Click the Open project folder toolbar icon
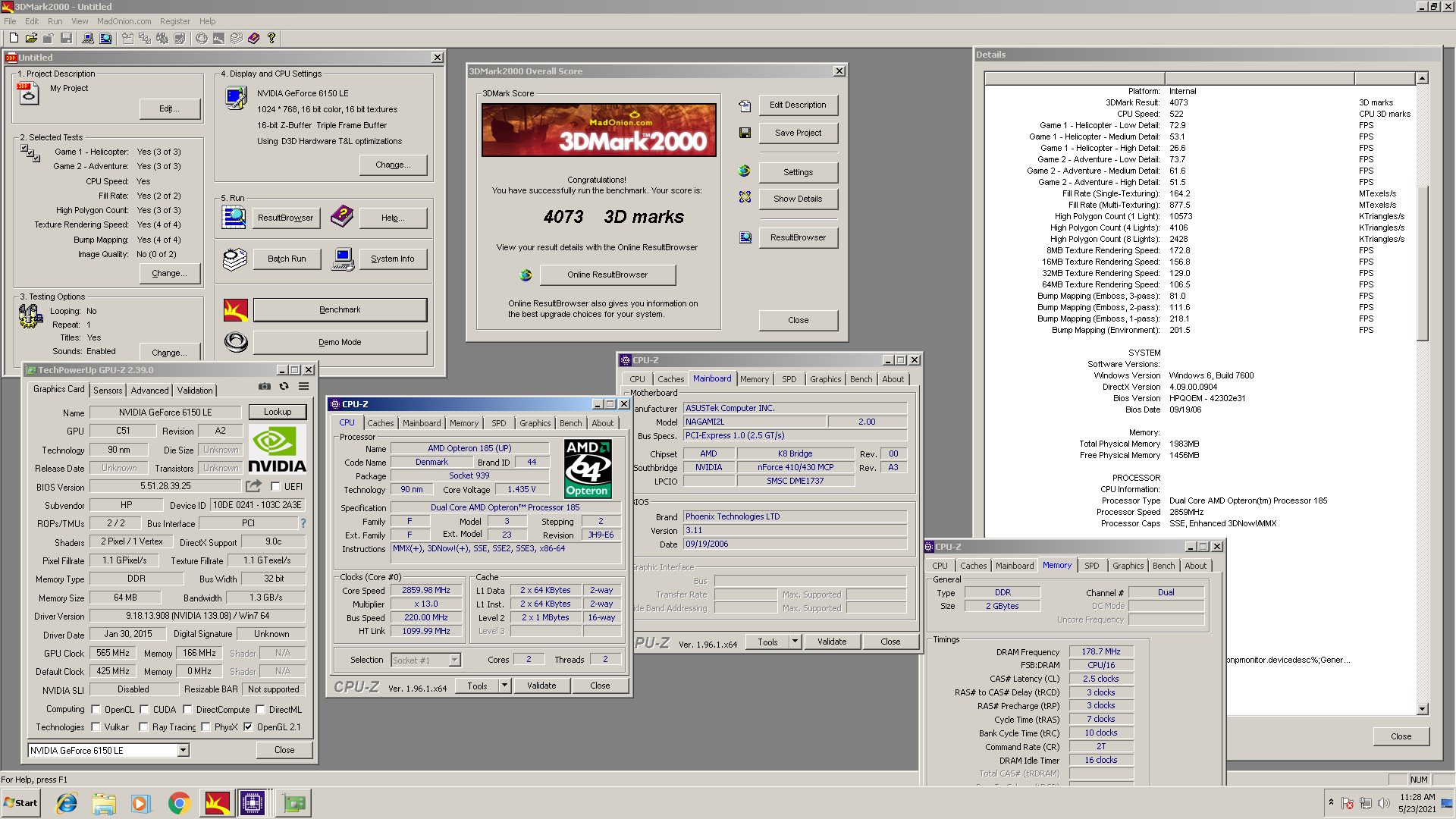Image resolution: width=1456 pixels, height=819 pixels. (31, 38)
